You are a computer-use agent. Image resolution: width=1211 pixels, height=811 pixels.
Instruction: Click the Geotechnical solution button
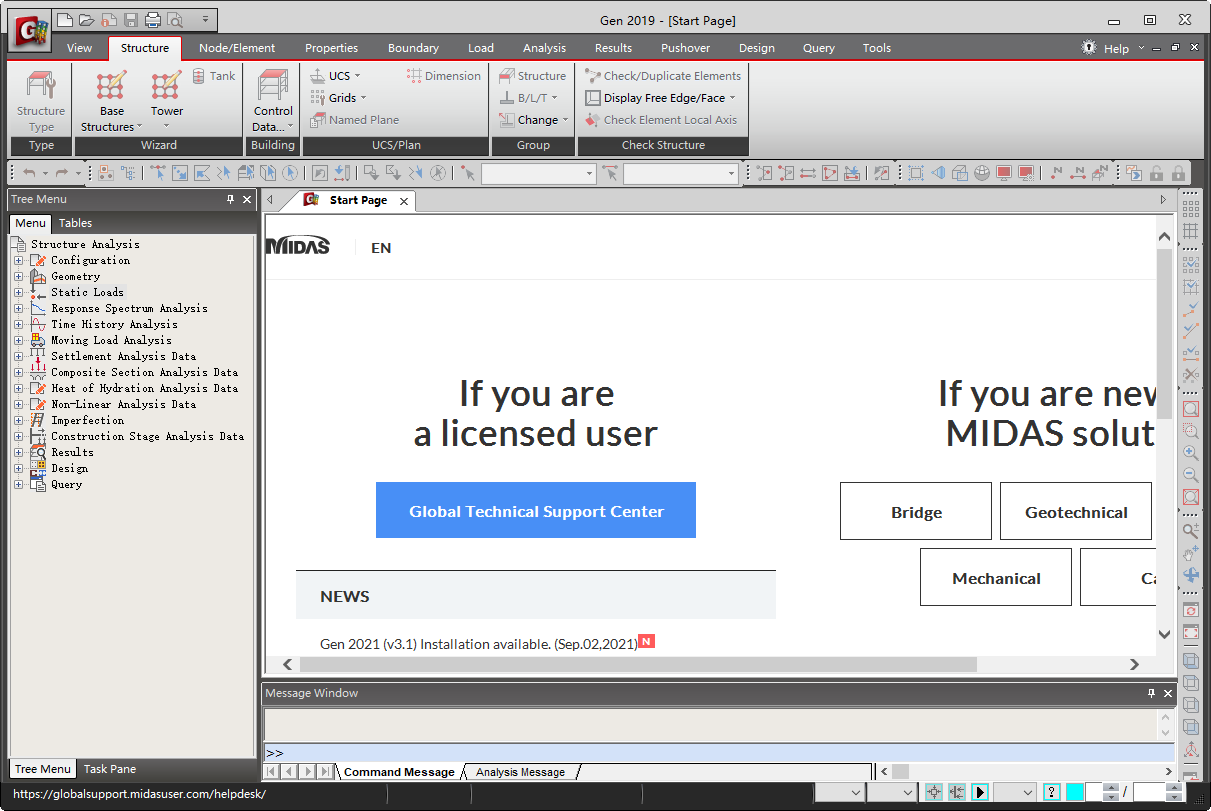click(1076, 512)
